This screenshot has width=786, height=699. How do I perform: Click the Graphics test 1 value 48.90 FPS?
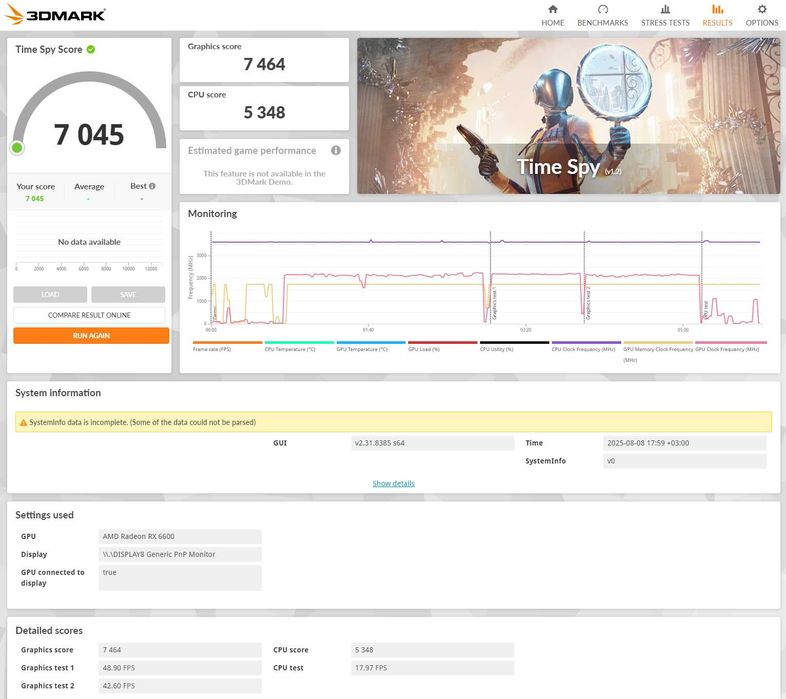[x=180, y=667]
